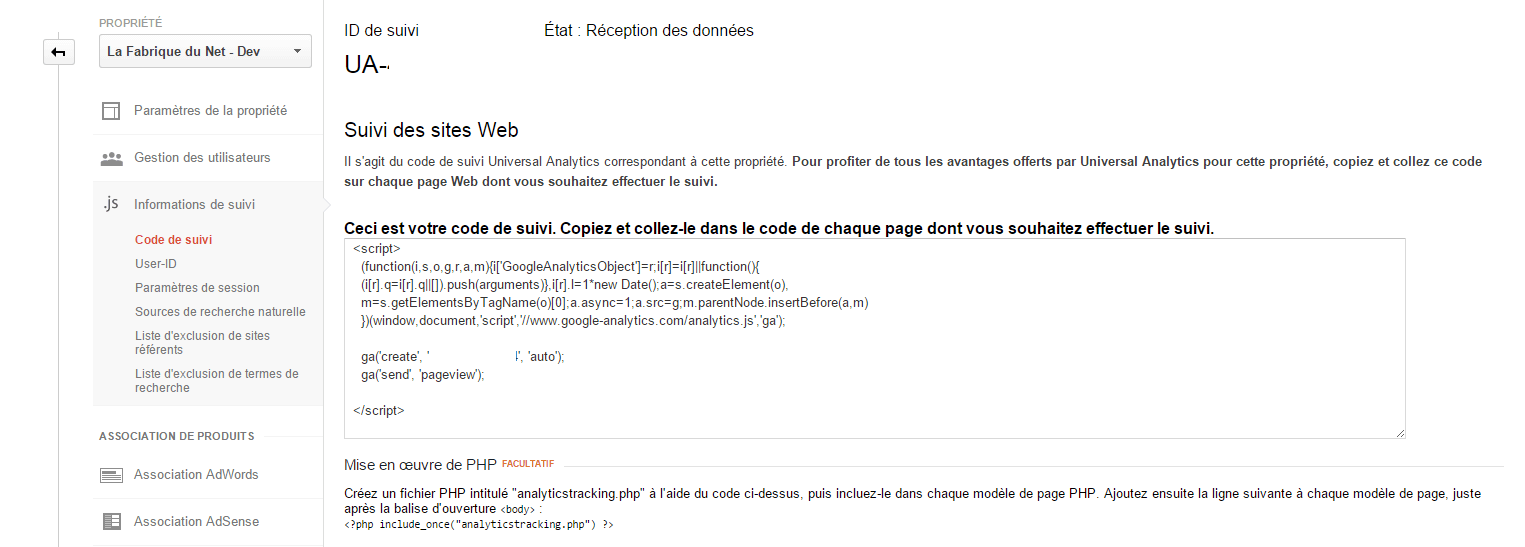Open Sources de recherche naturelle
Image resolution: width=1525 pixels, height=547 pixels.
tap(220, 312)
